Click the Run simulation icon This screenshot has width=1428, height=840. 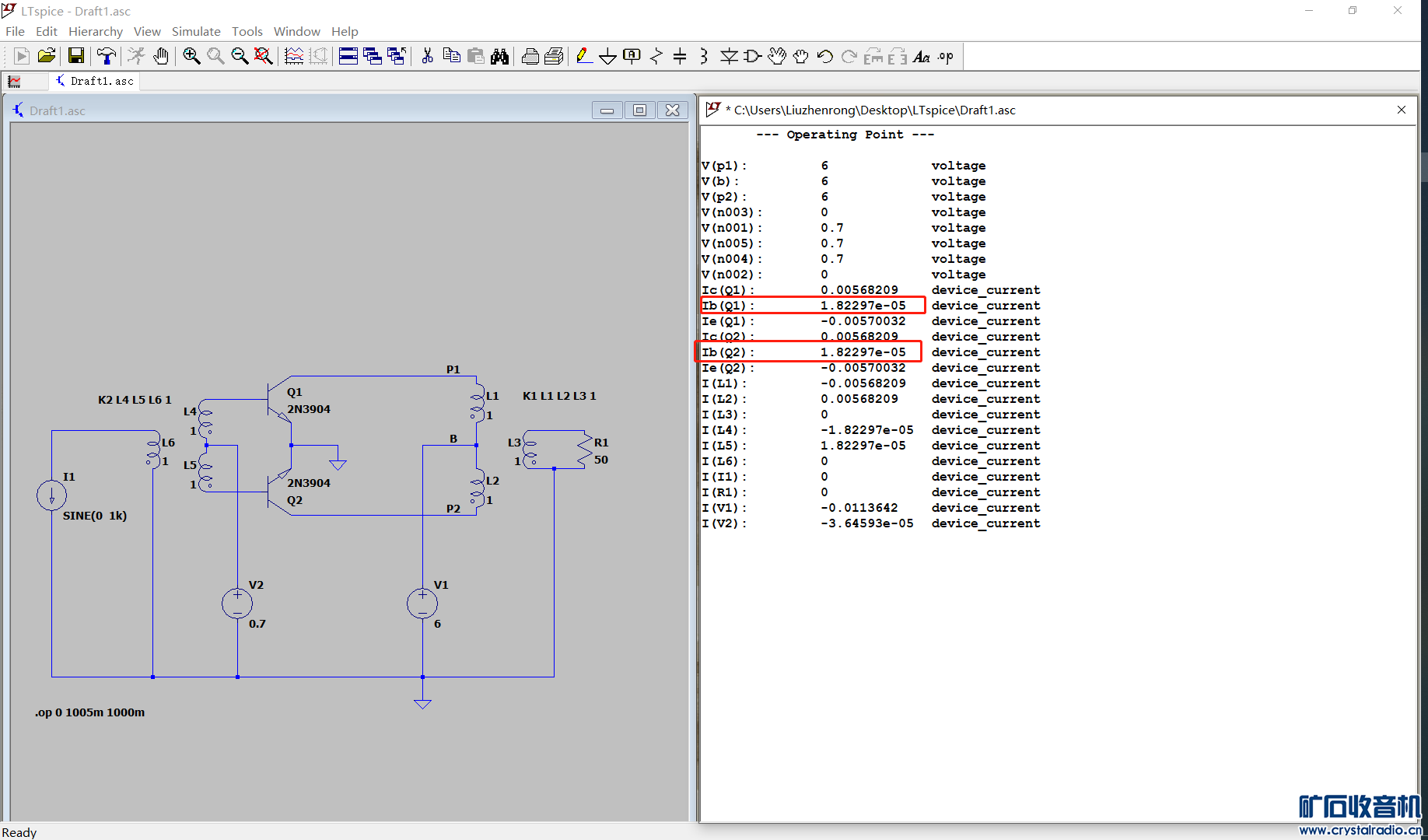(x=22, y=56)
